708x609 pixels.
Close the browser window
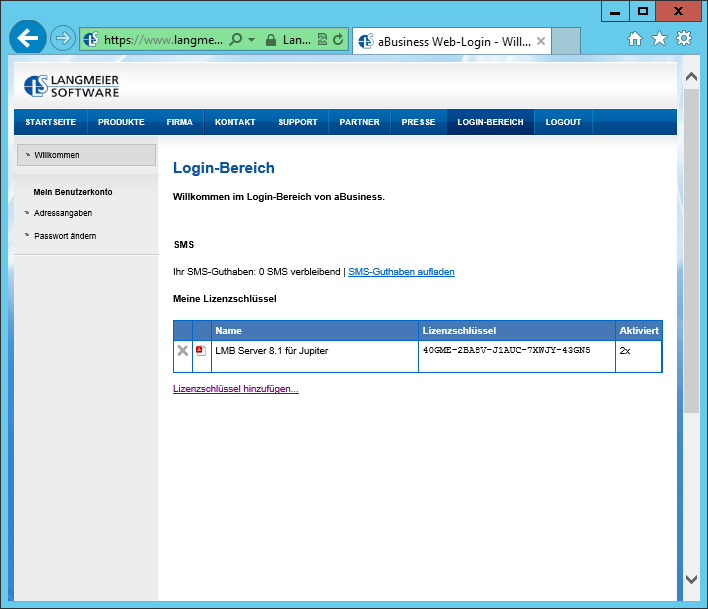[678, 11]
